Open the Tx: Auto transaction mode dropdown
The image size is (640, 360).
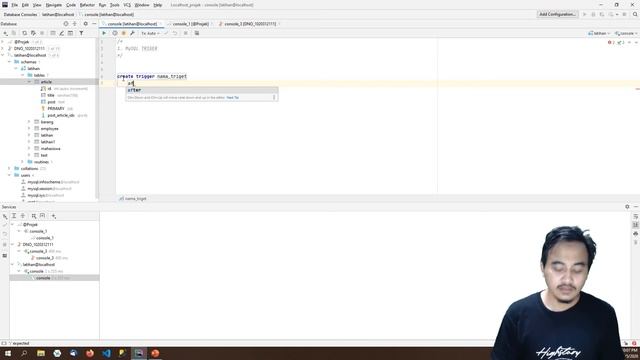tap(151, 33)
